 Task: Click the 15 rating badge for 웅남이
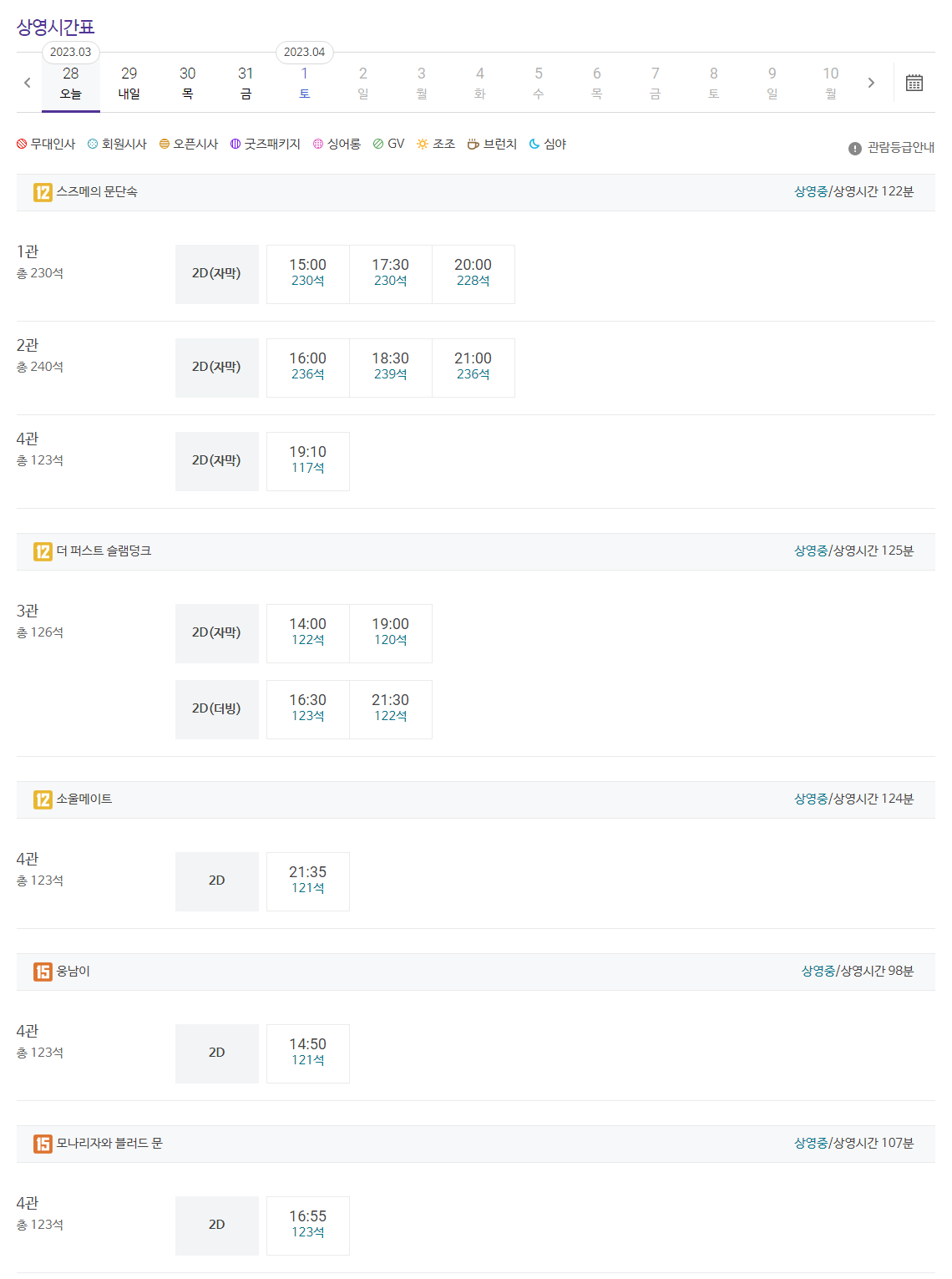43,972
